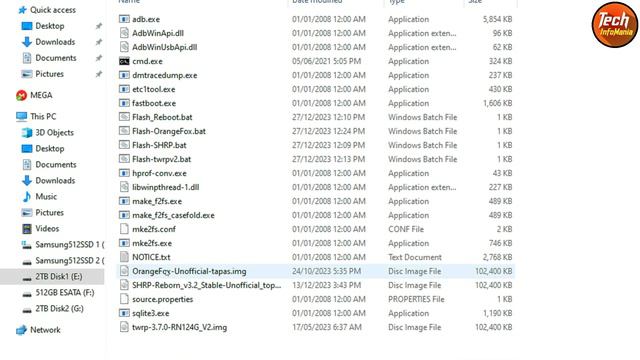
Task: Click the 1,190 KB size value
Action: (498, 313)
